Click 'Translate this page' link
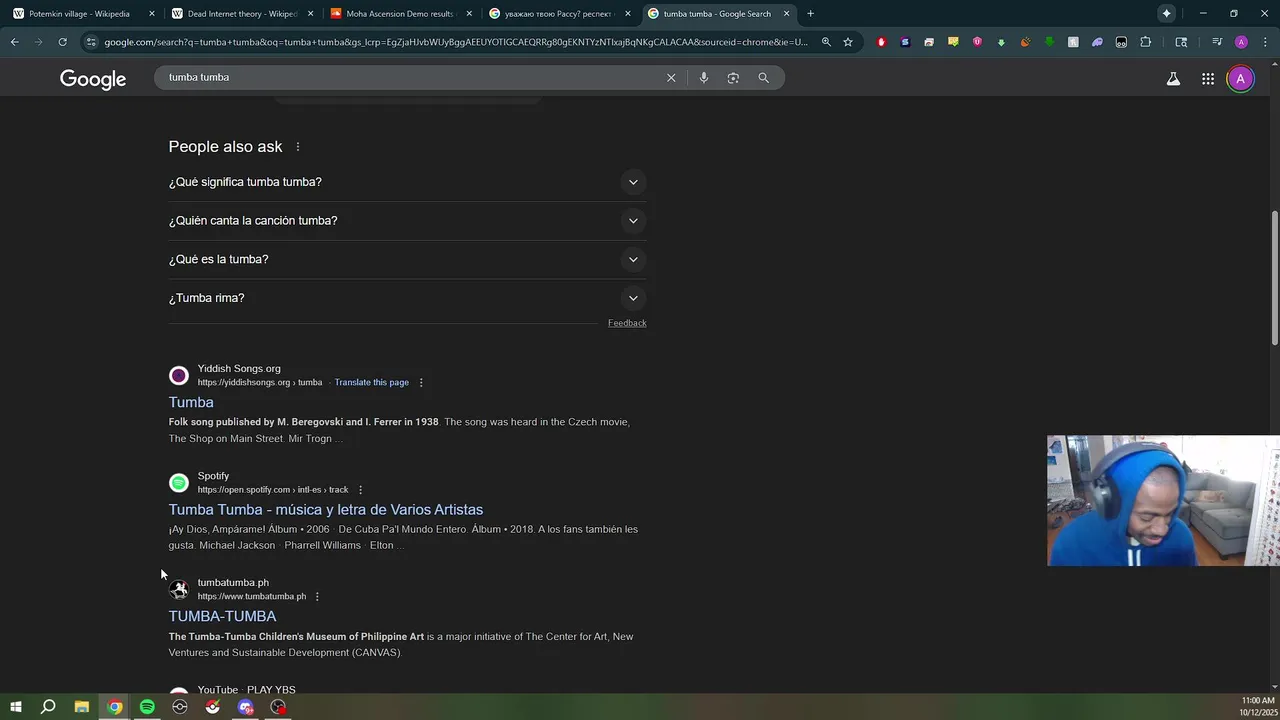 [x=371, y=382]
